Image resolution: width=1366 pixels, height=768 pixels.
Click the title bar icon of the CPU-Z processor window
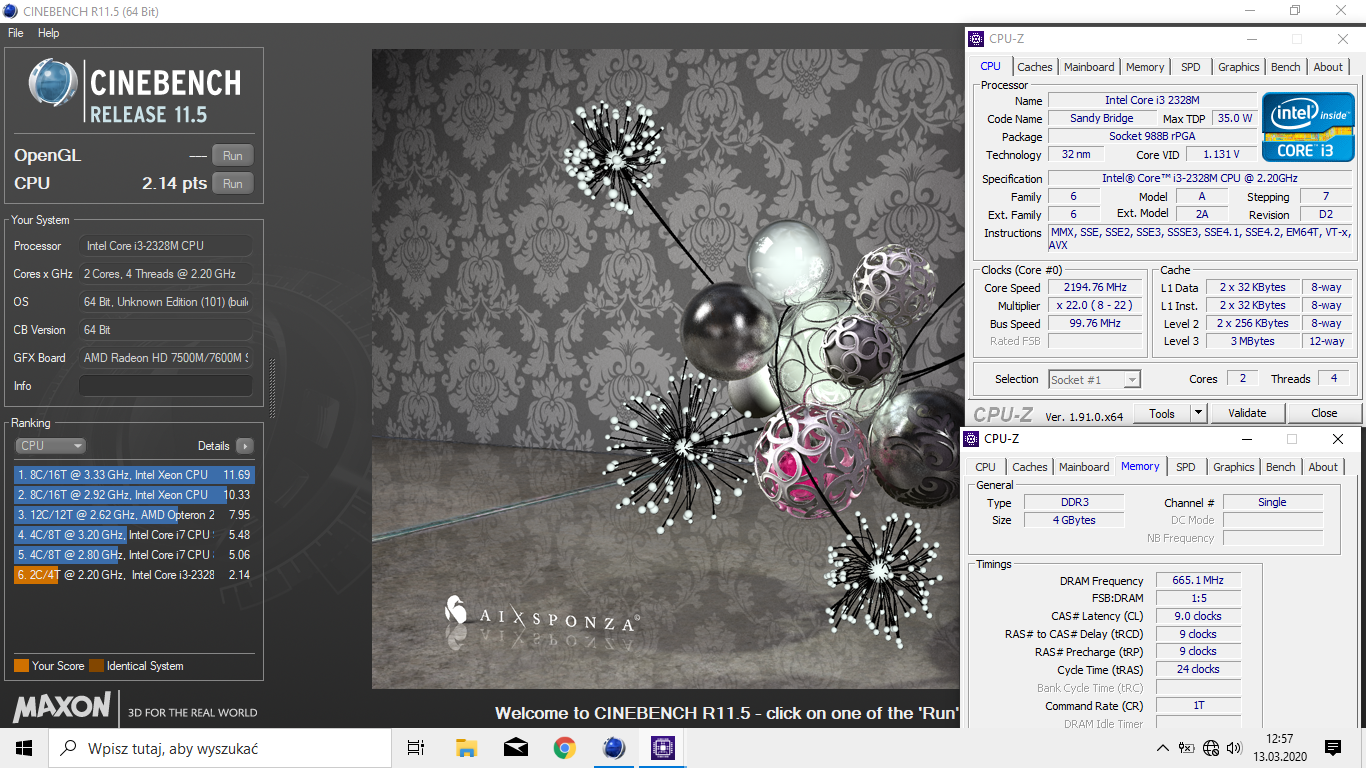pos(976,39)
